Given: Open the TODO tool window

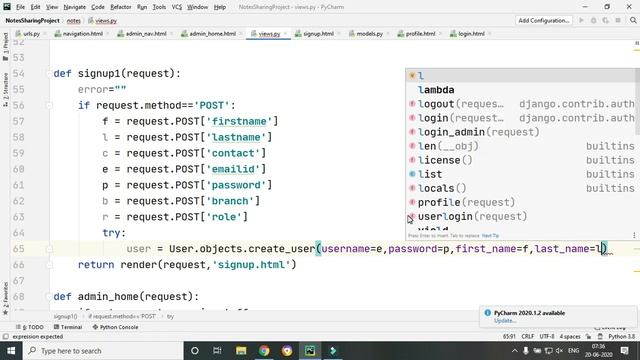Looking at the screenshot, I should [x=30, y=327].
